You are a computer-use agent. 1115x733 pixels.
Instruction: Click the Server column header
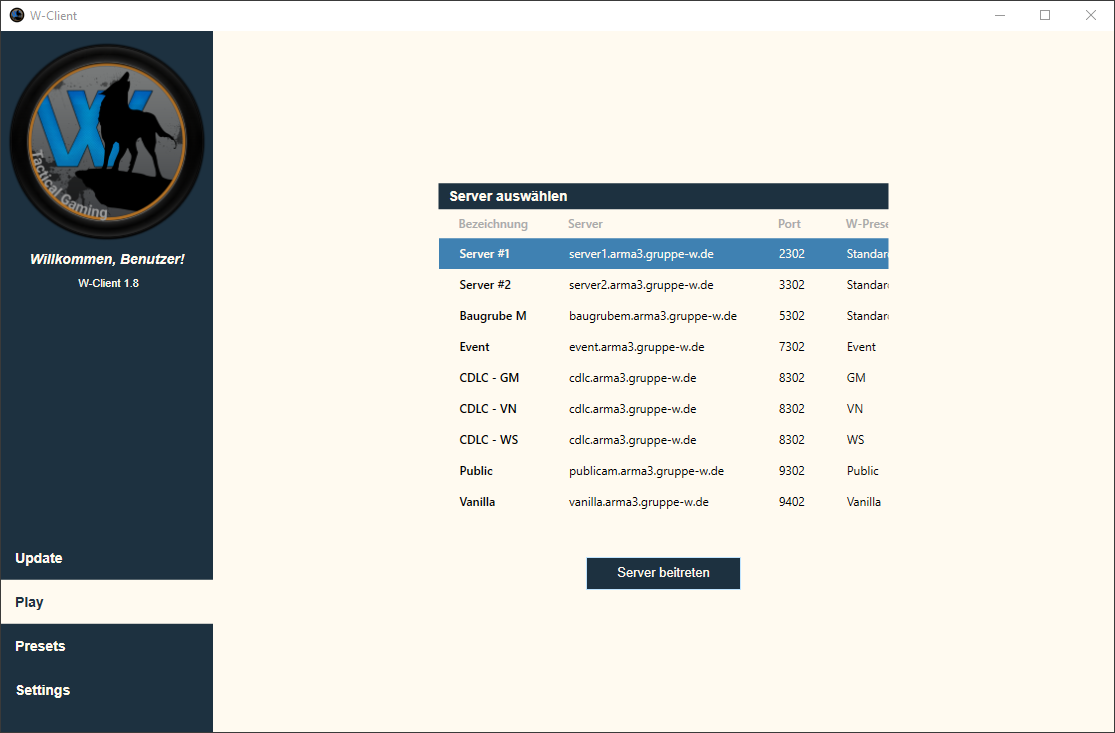click(x=586, y=224)
